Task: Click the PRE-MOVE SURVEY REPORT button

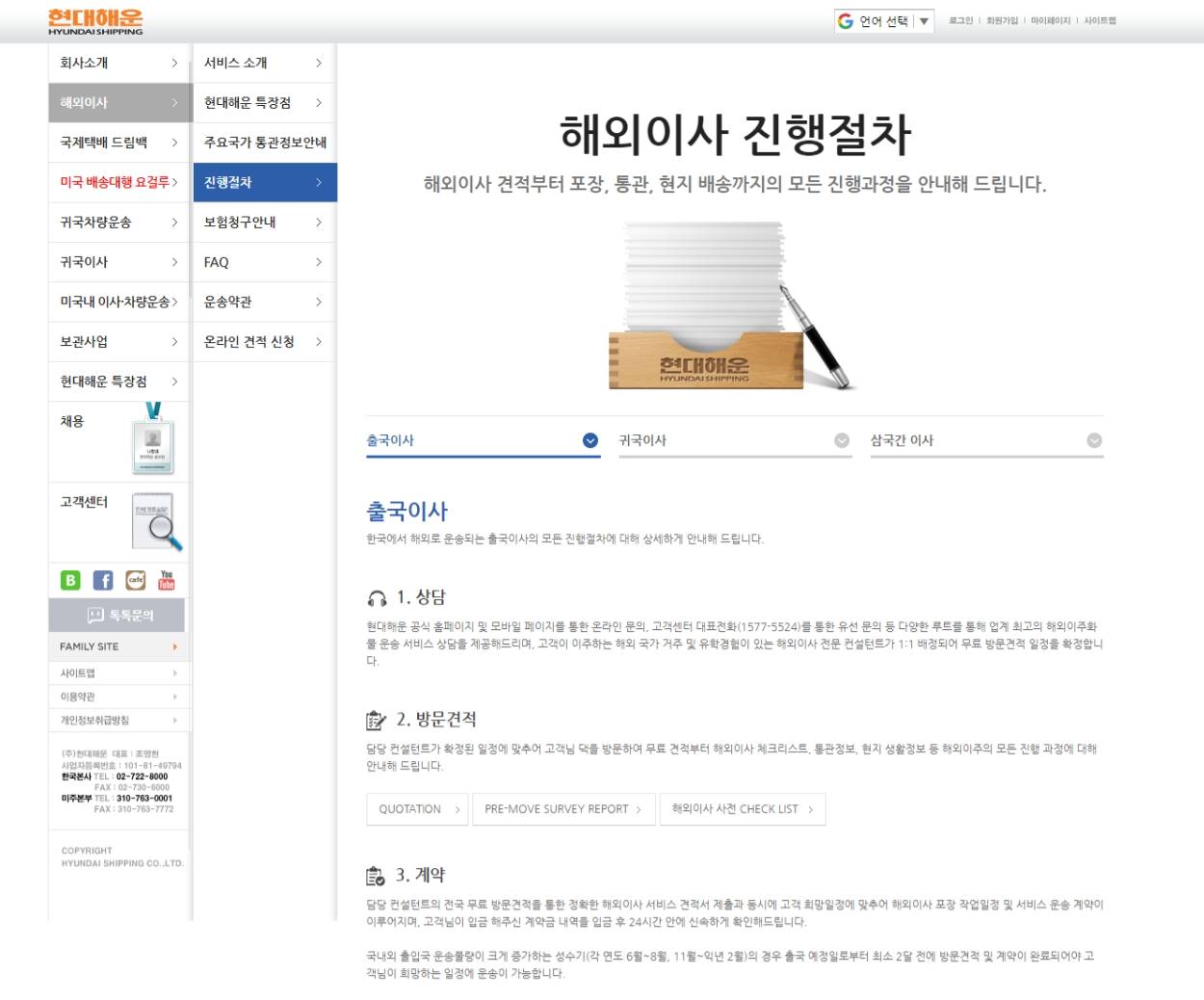Action: tap(563, 809)
